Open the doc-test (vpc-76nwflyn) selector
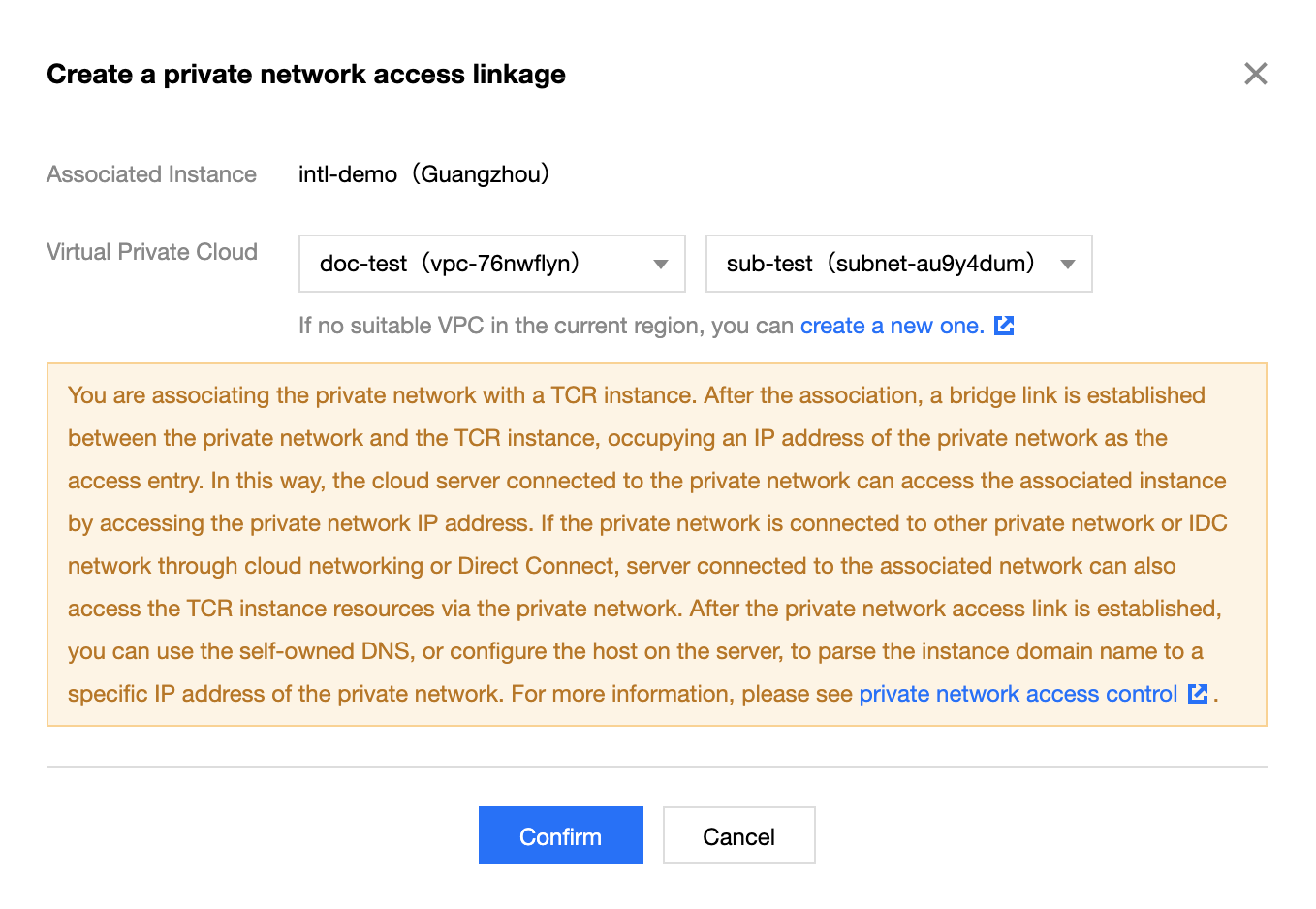The image size is (1316, 909). (x=492, y=264)
